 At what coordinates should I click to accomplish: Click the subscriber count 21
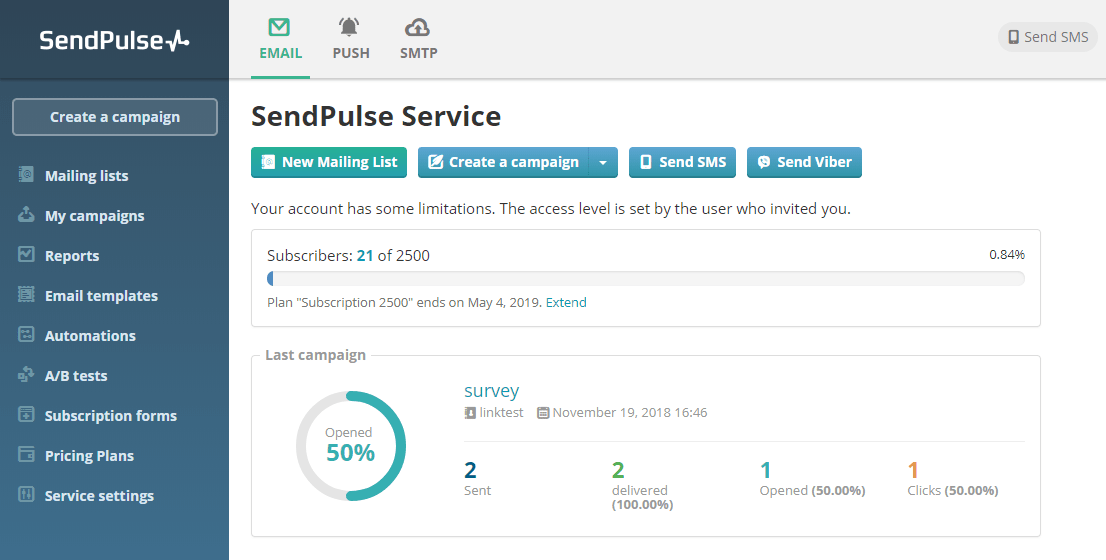[365, 255]
